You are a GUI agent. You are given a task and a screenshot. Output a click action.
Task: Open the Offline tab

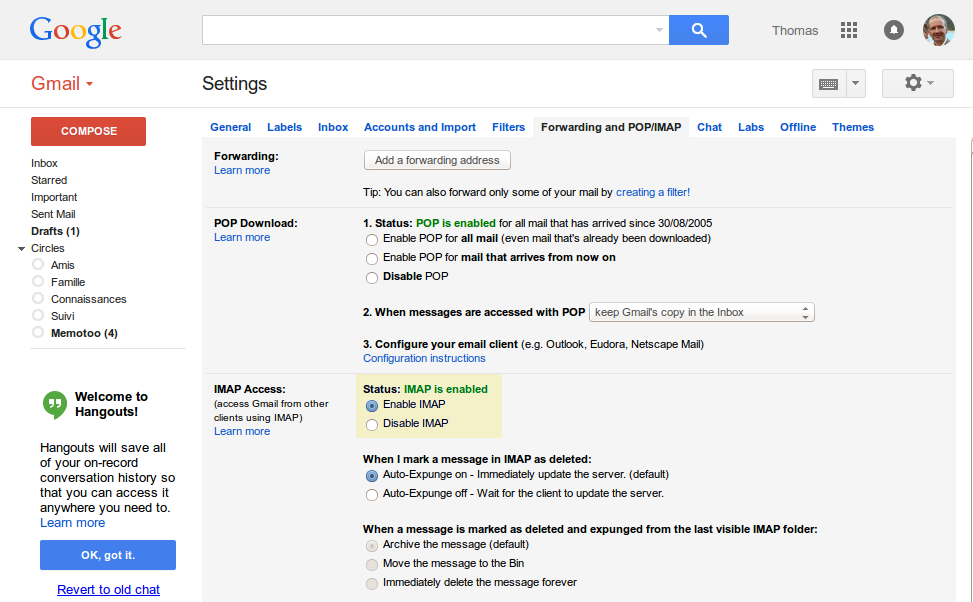798,127
